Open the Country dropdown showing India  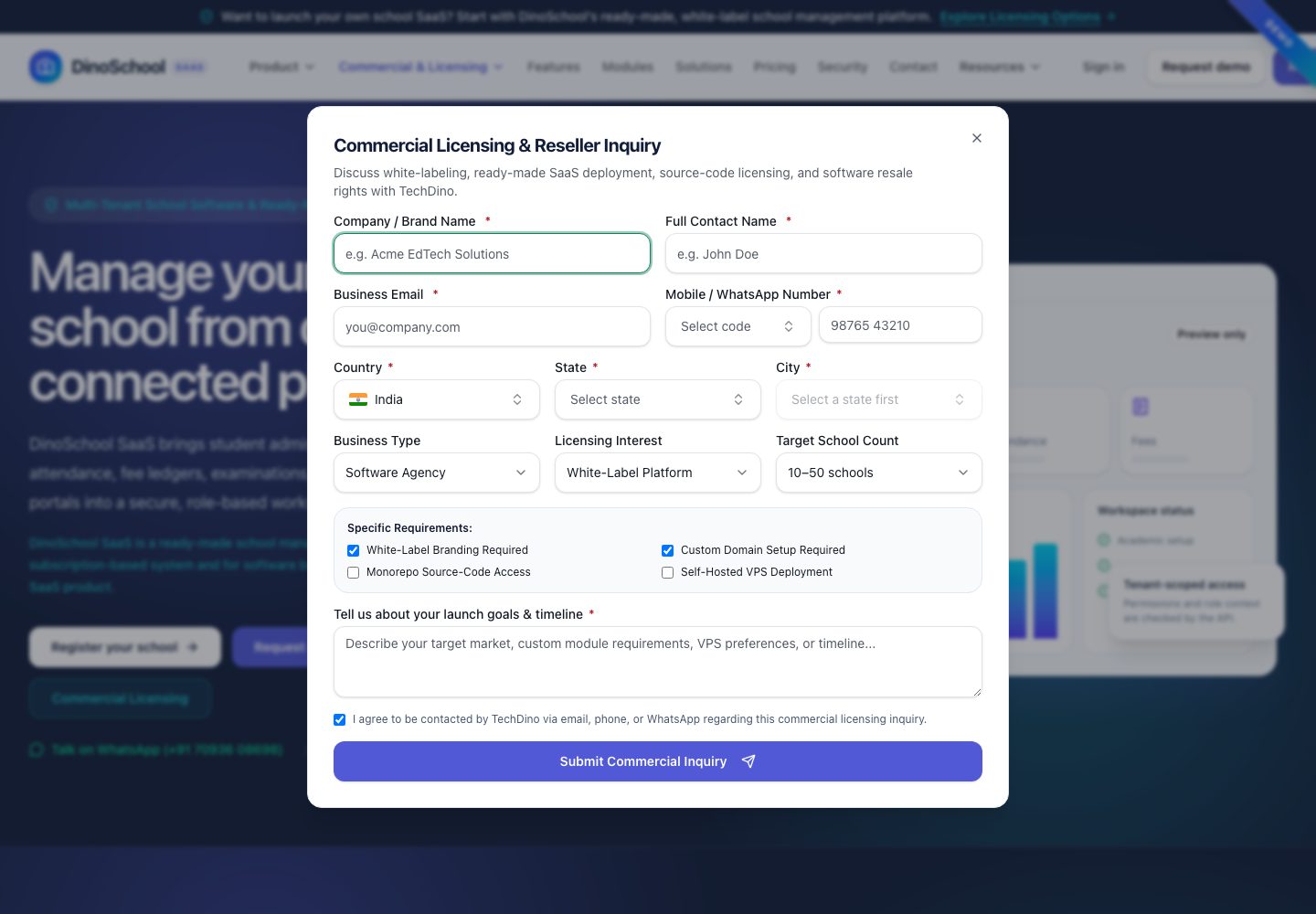pyautogui.click(x=437, y=399)
